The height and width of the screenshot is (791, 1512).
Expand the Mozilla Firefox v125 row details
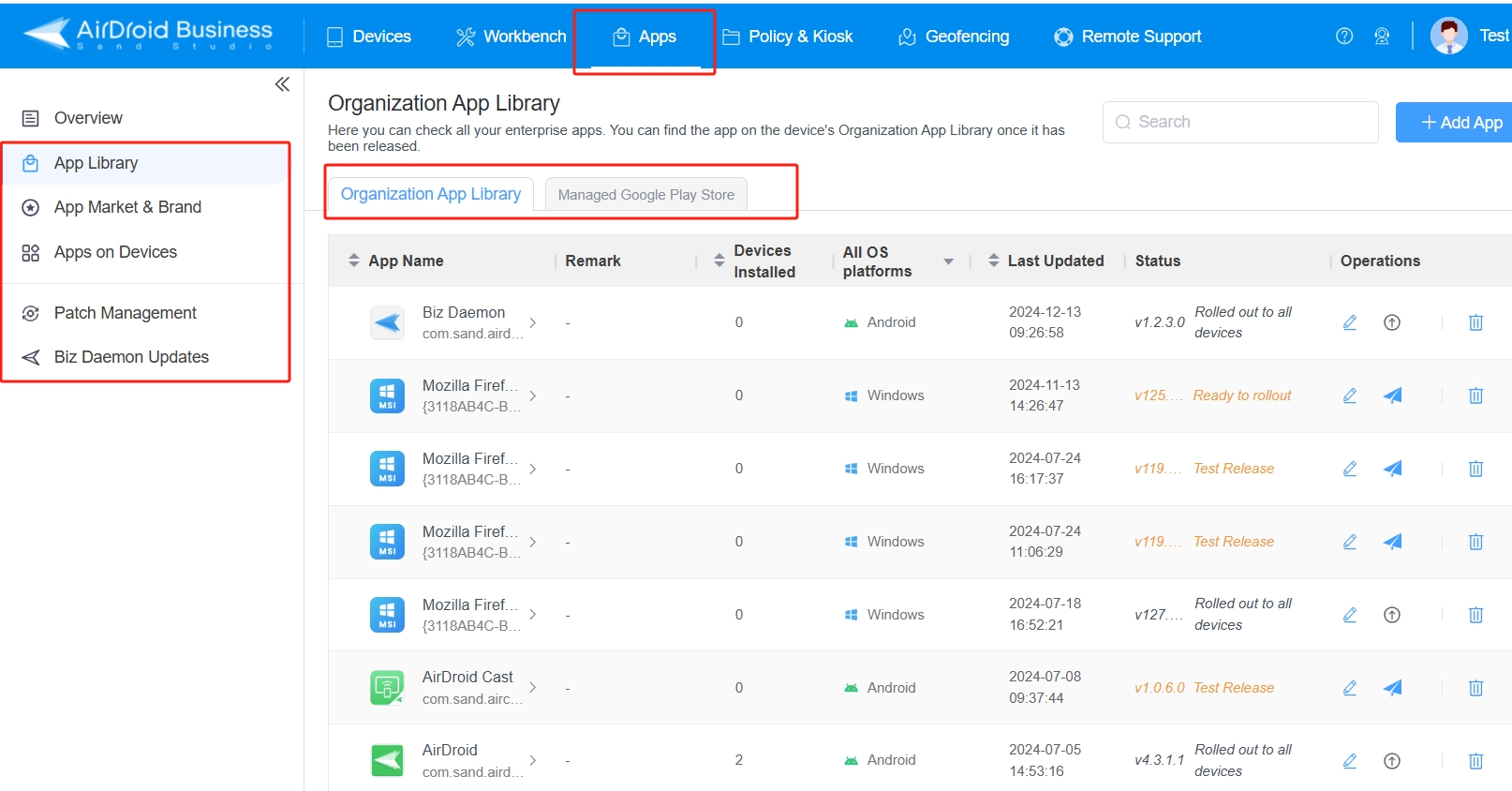tap(533, 395)
